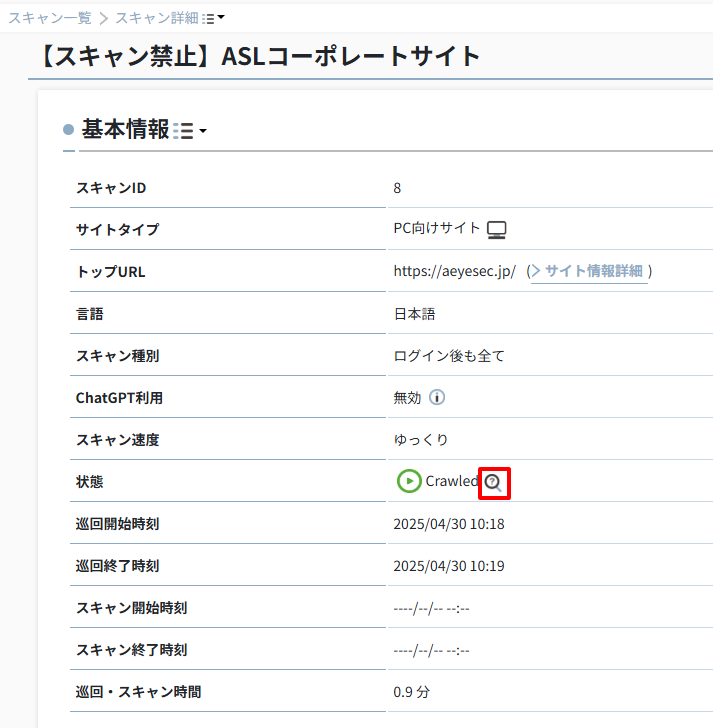Image resolution: width=713 pixels, height=728 pixels.
Task: Click the PC monitor icon beside PC向けサイト
Action: 497,230
